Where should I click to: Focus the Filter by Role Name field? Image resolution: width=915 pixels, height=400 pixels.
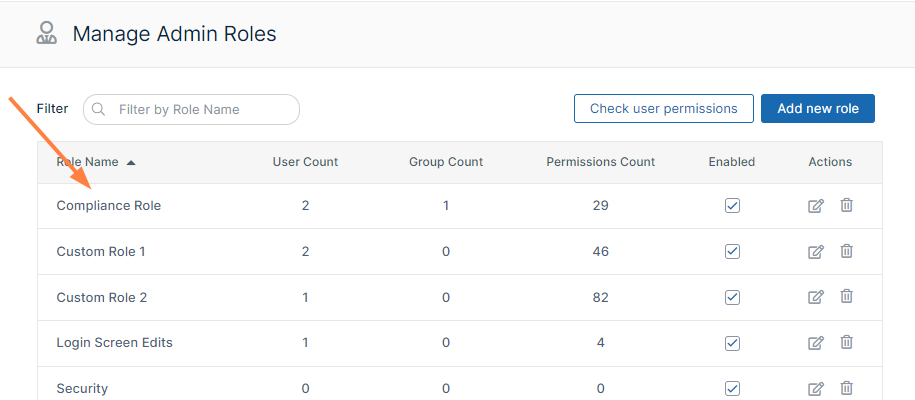coord(200,109)
